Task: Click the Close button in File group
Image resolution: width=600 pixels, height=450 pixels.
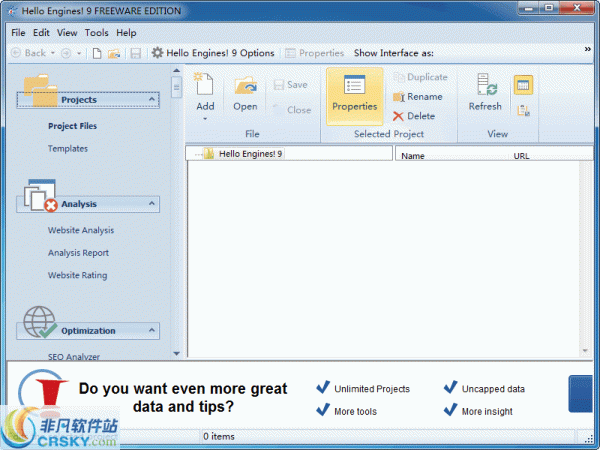Action: pos(292,110)
